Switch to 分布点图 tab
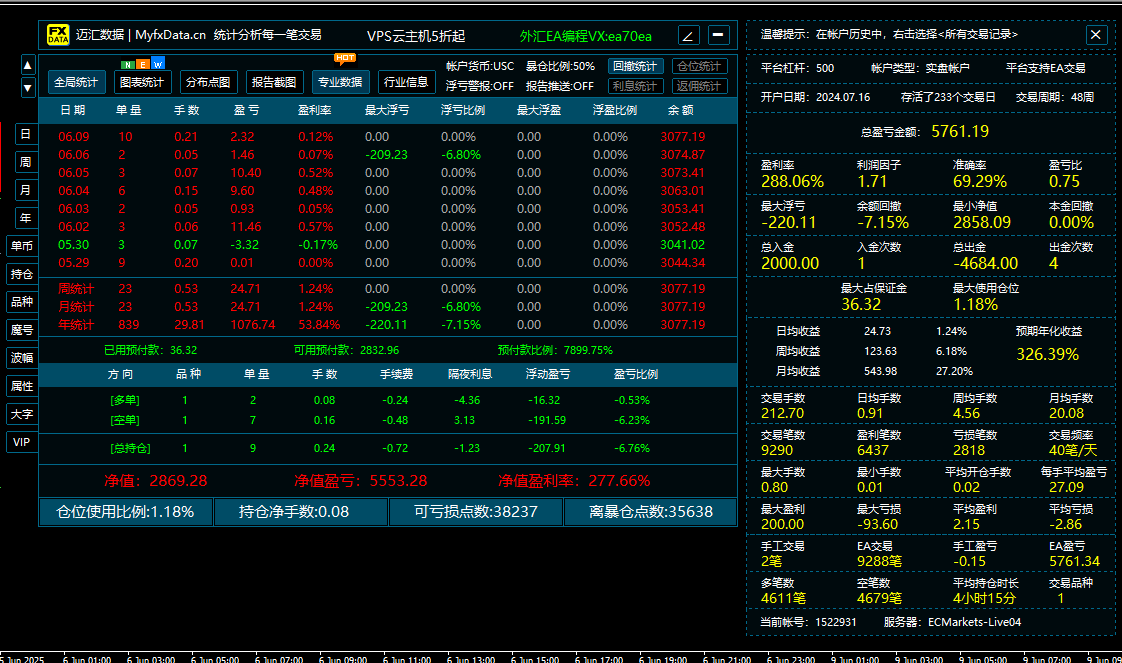 coord(208,82)
